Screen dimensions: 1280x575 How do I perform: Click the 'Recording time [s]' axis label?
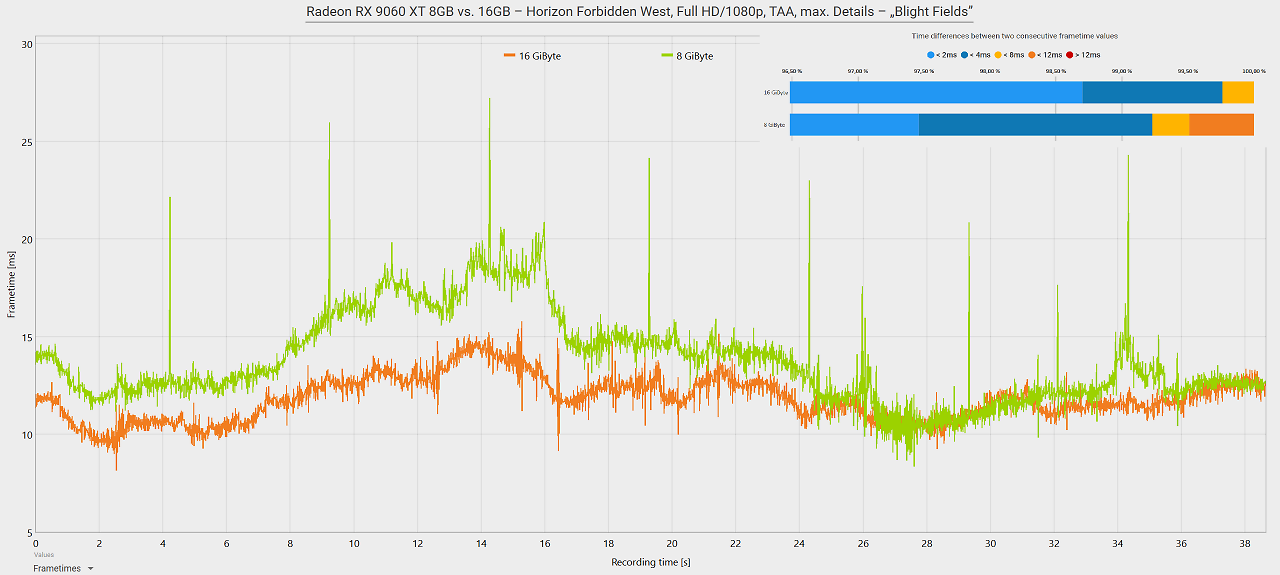[651, 562]
